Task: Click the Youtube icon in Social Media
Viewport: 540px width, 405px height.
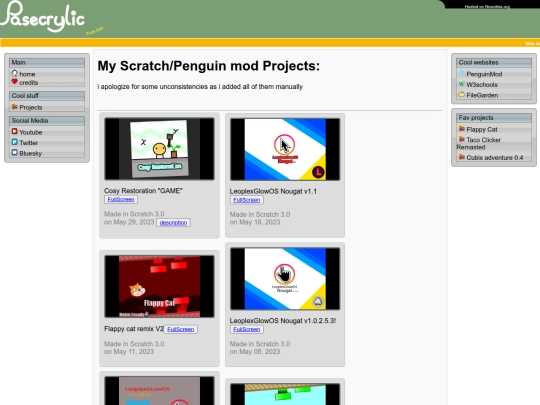Action: pyautogui.click(x=14, y=132)
